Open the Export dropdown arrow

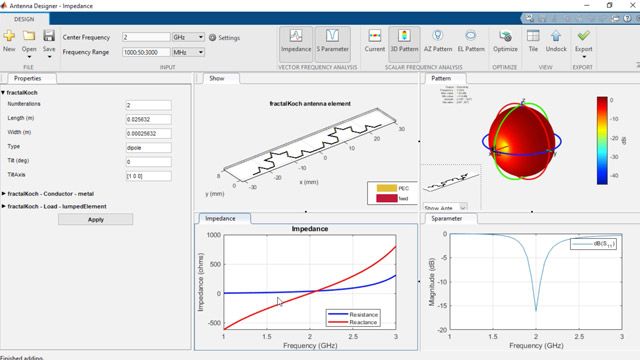[x=584, y=57]
